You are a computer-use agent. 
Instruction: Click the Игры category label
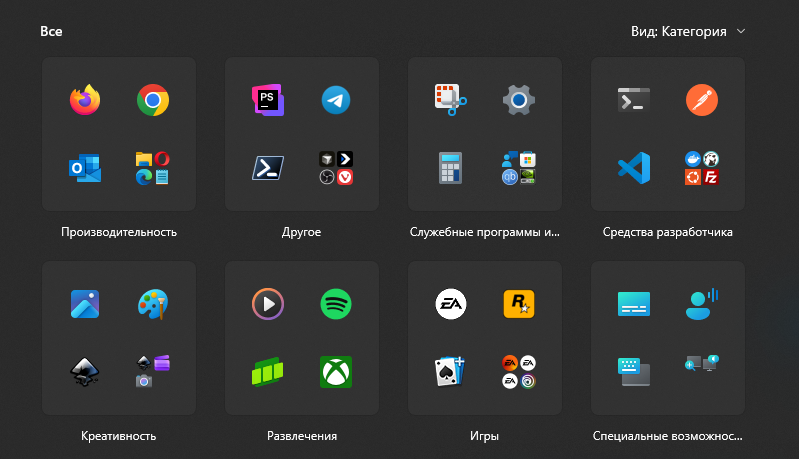485,436
